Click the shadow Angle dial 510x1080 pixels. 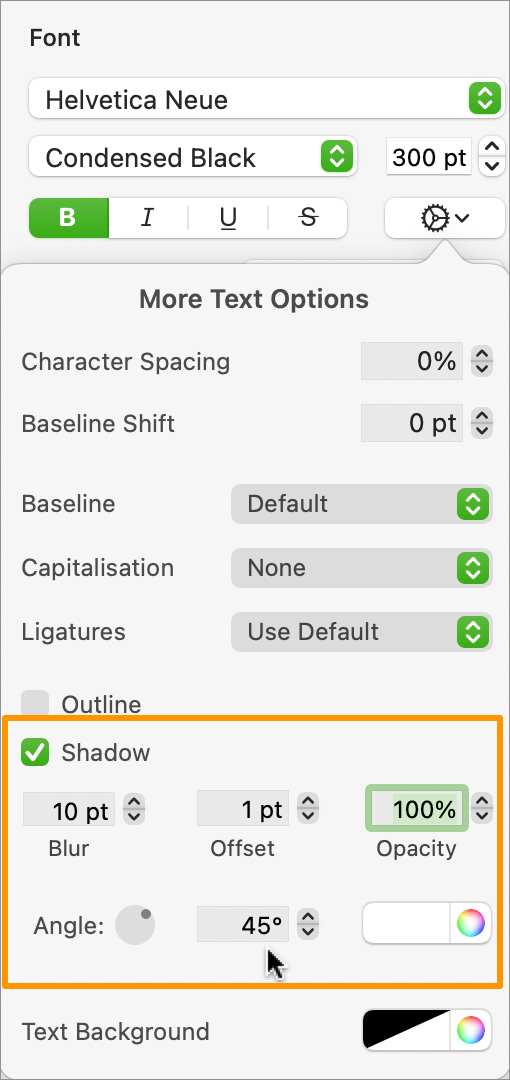tap(135, 926)
